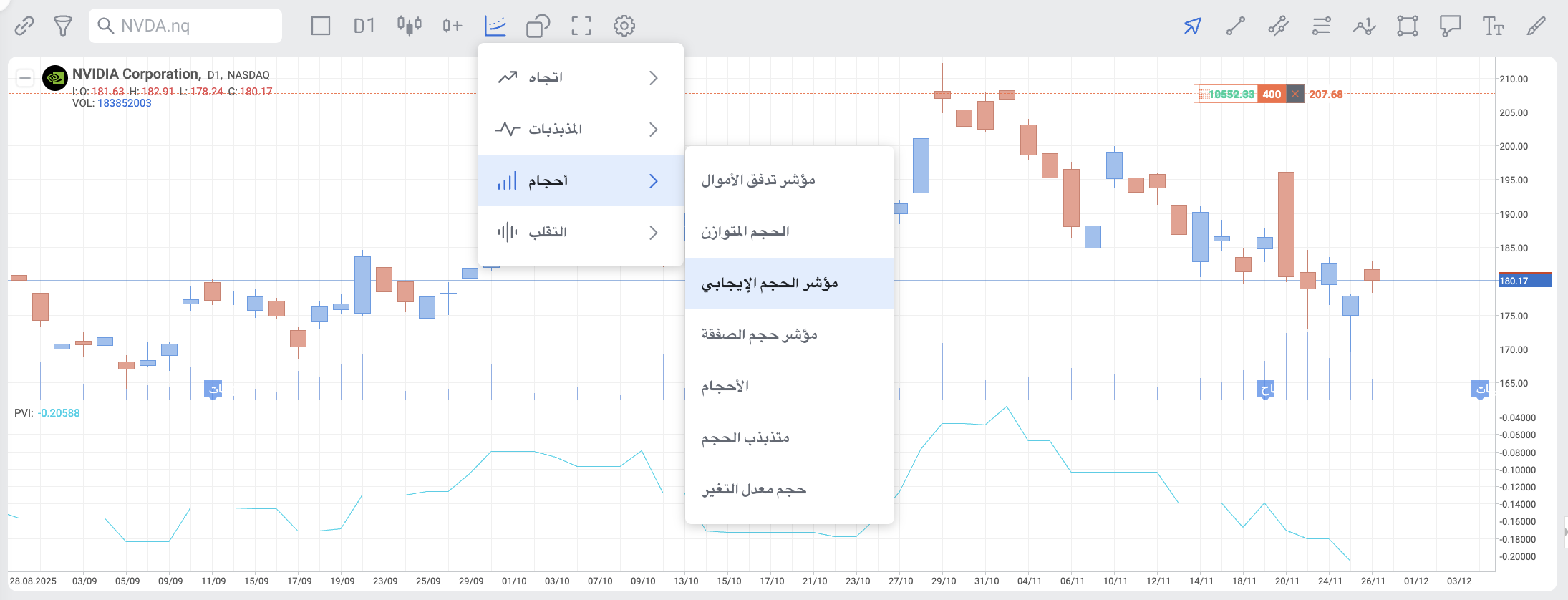Add the الأحجام volumes indicator
Screen dimensions: 1568x600
790,386
